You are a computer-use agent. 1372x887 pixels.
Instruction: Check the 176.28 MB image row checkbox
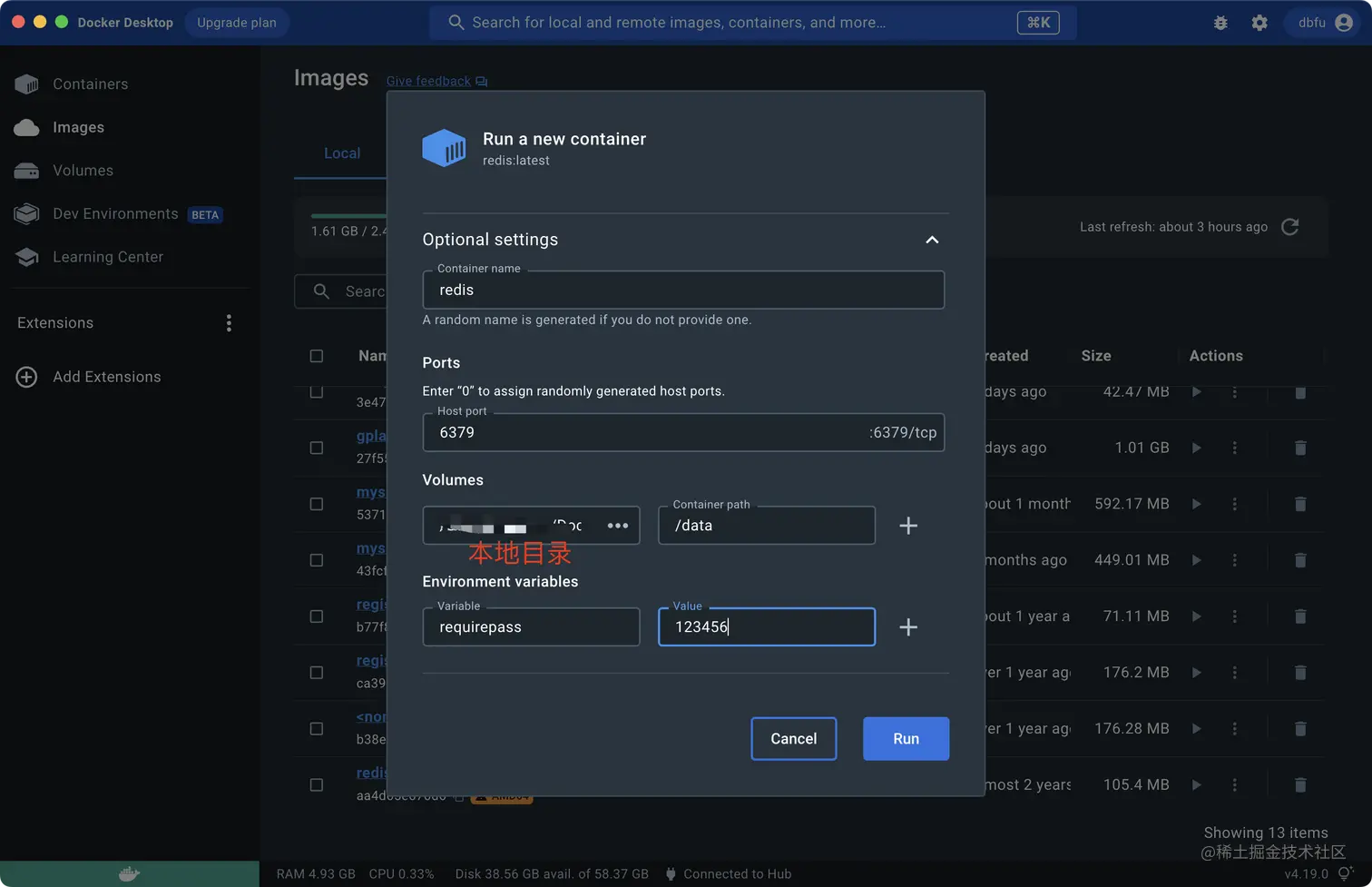[317, 729]
